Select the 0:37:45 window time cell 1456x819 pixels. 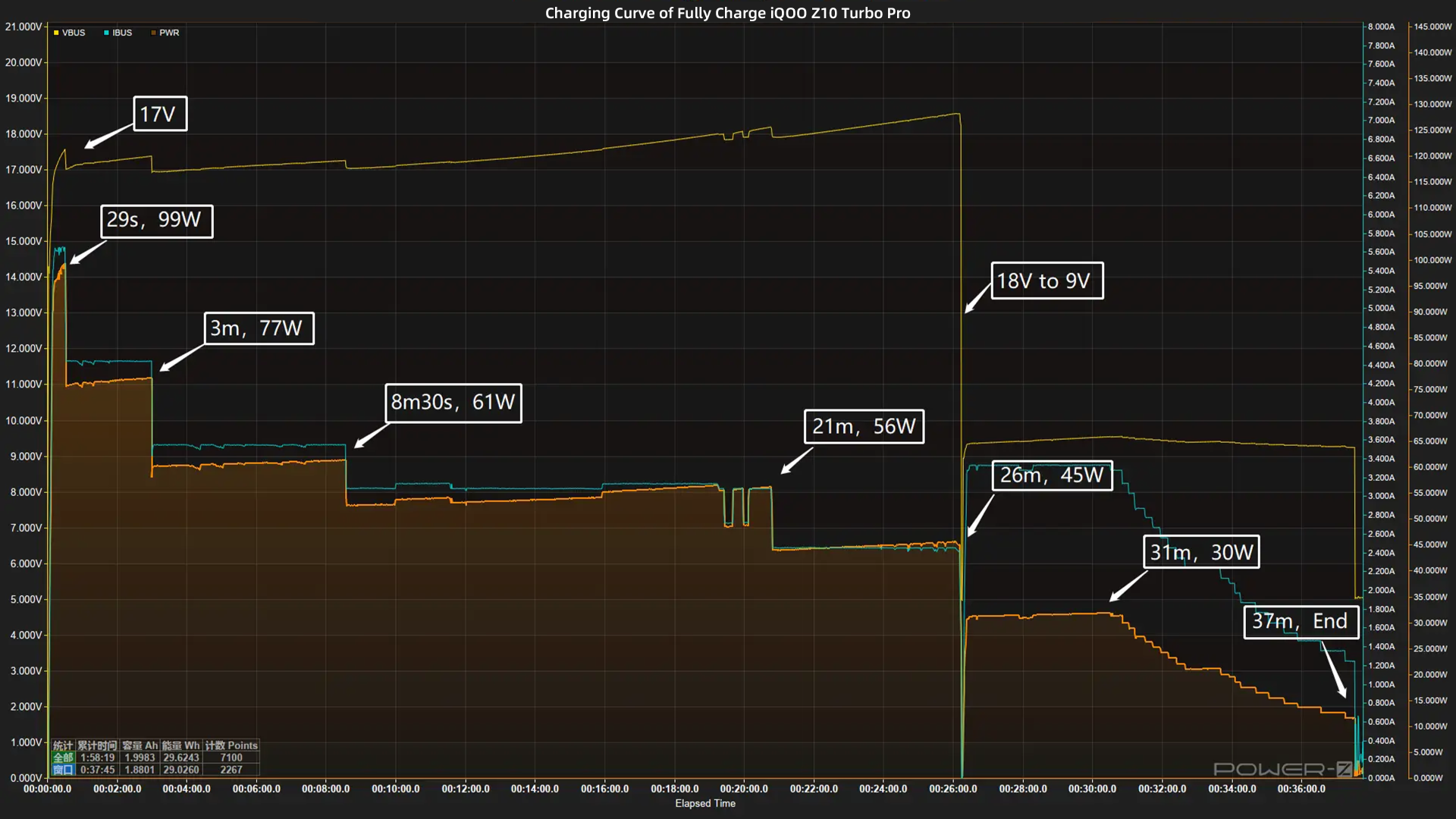(x=98, y=770)
